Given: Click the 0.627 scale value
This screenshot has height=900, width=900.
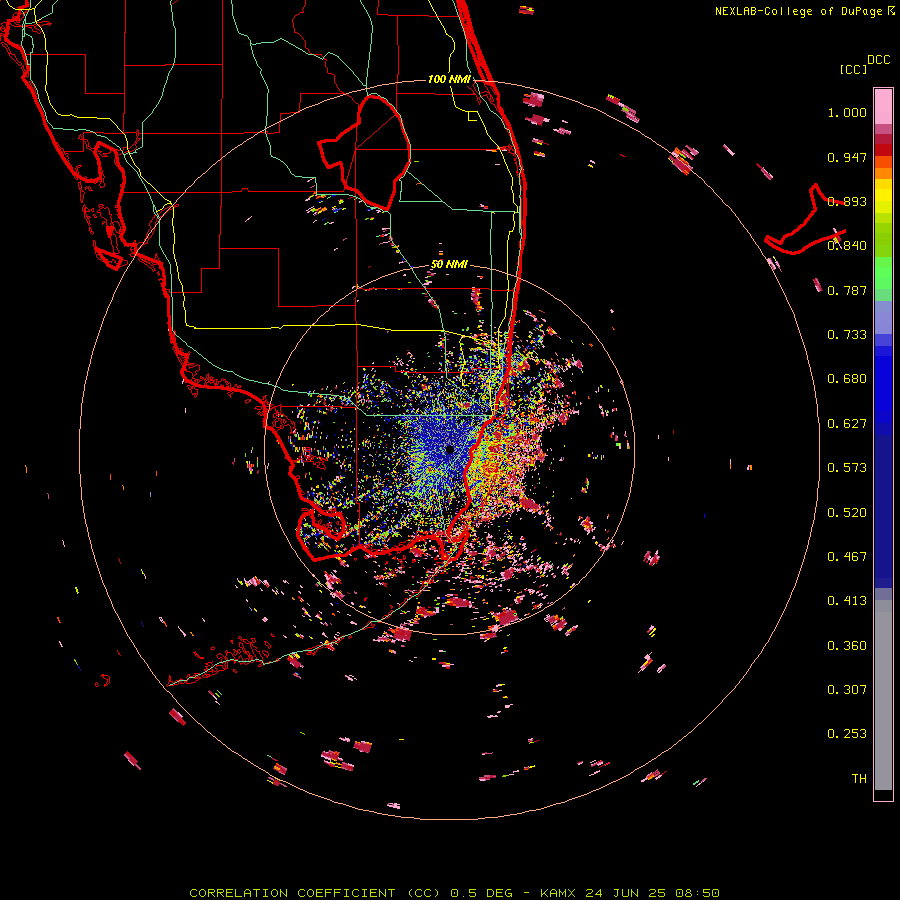Looking at the screenshot, I should (847, 424).
